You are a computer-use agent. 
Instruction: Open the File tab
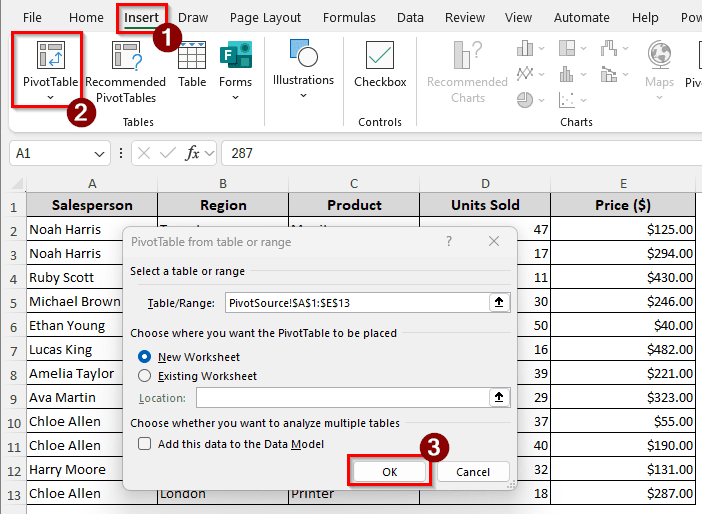tap(32, 17)
